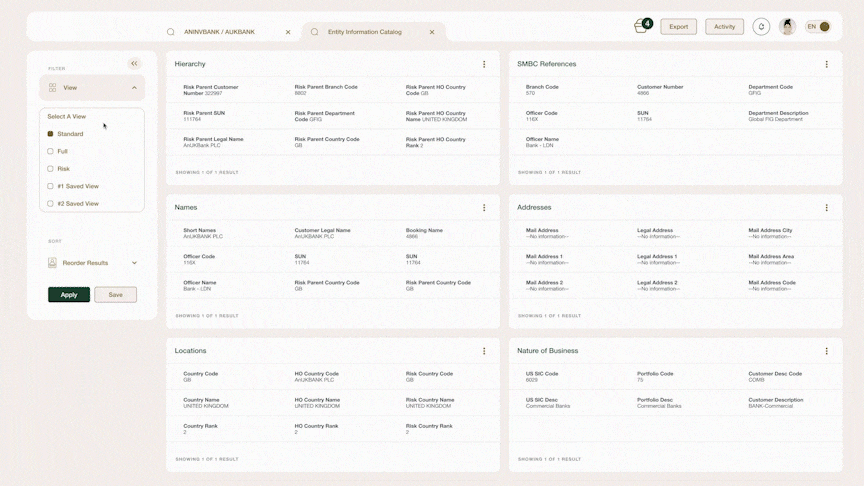The height and width of the screenshot is (486, 864).
Task: Click the Save button
Action: tap(116, 295)
